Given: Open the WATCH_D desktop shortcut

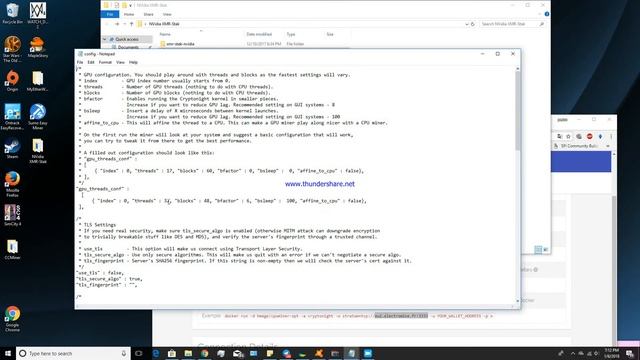Looking at the screenshot, I should pyautogui.click(x=38, y=15).
